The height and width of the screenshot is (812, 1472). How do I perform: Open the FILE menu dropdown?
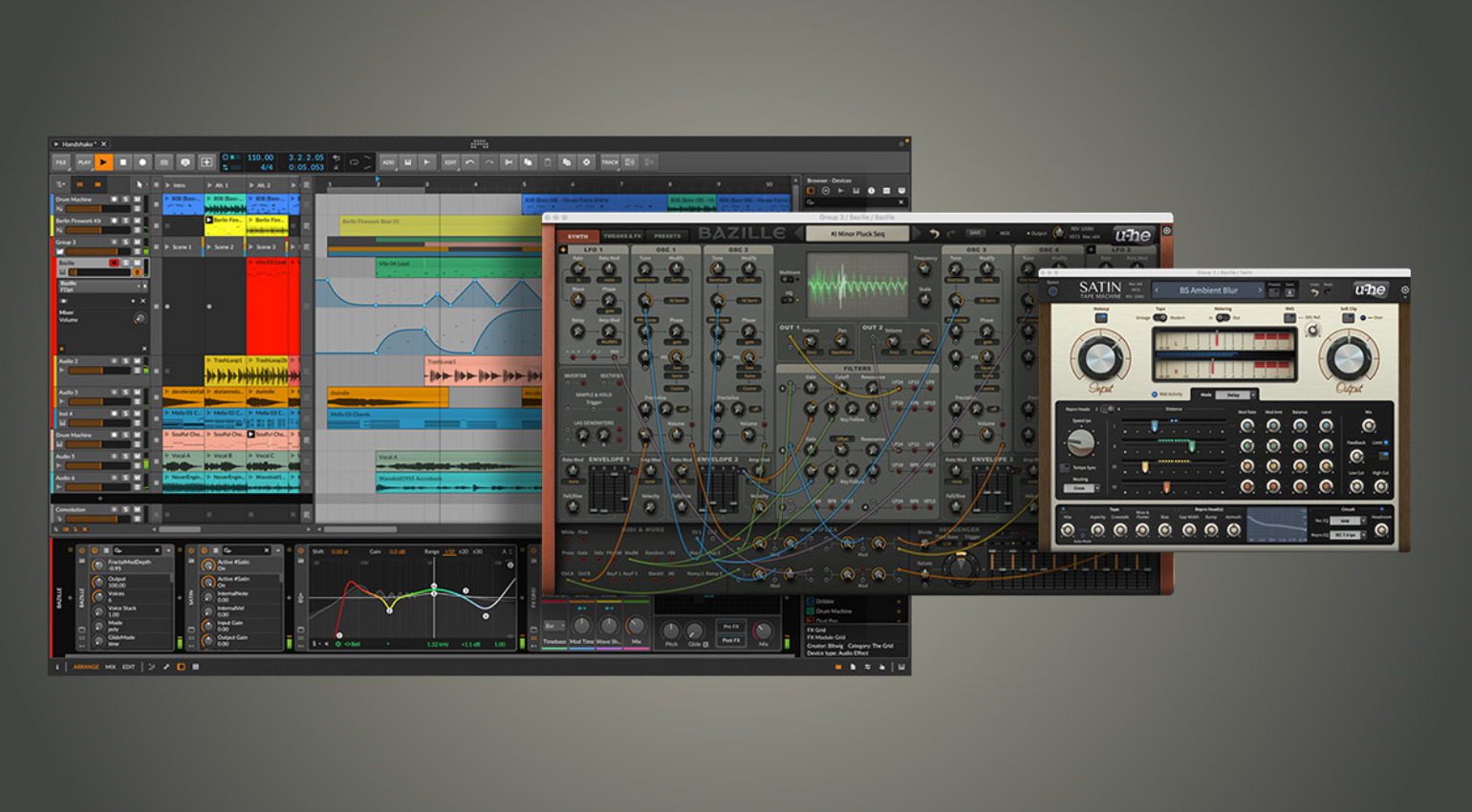point(61,162)
